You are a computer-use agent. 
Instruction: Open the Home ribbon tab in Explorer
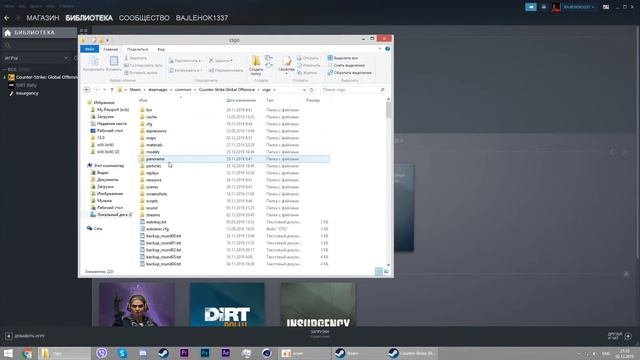(x=111, y=49)
